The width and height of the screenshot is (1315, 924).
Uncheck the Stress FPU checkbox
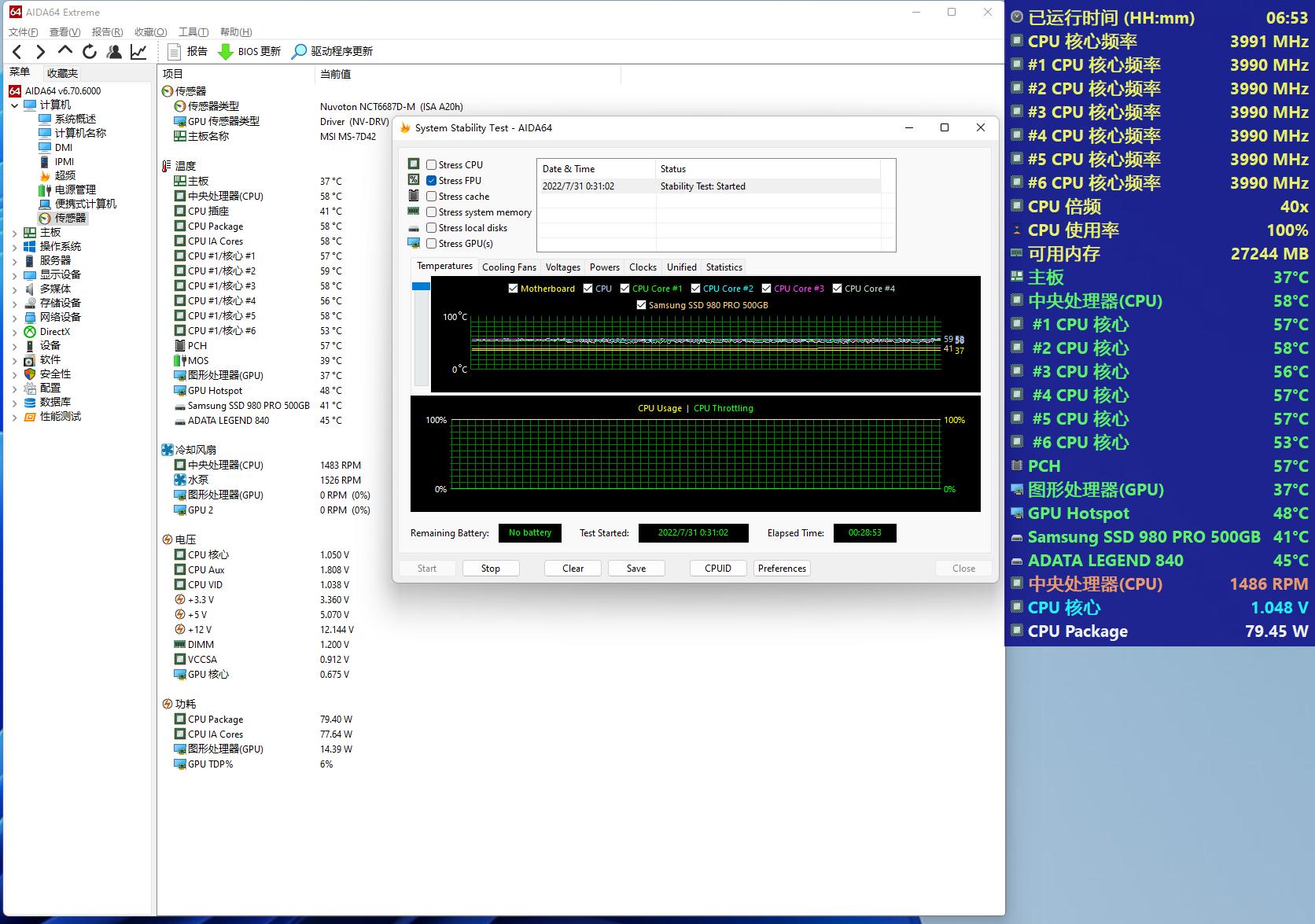pyautogui.click(x=432, y=181)
